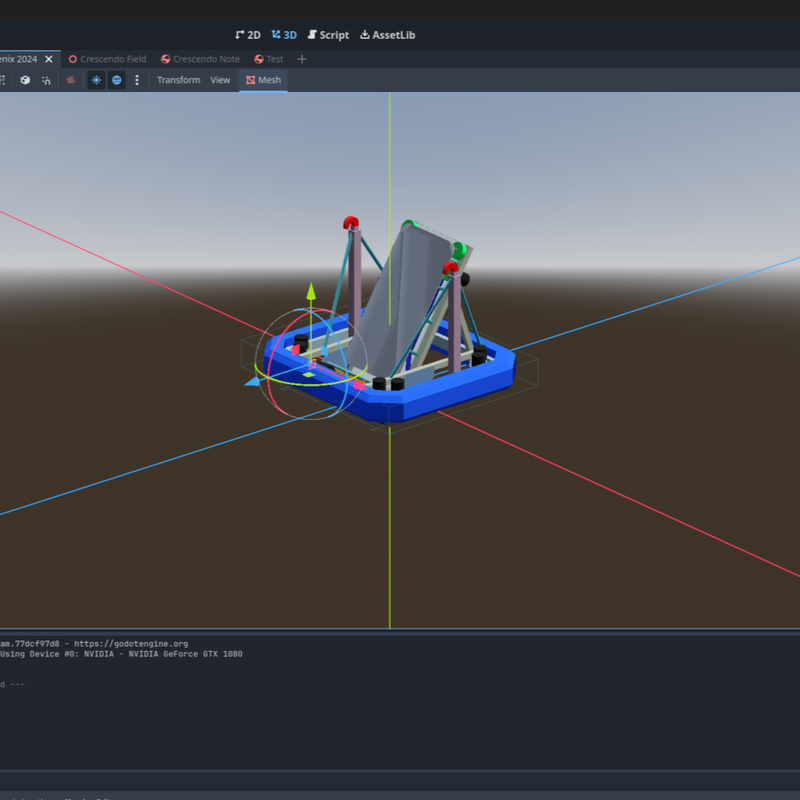Viewport: 800px width, 800px height.
Task: Add a new scene tab
Action: coord(302,59)
